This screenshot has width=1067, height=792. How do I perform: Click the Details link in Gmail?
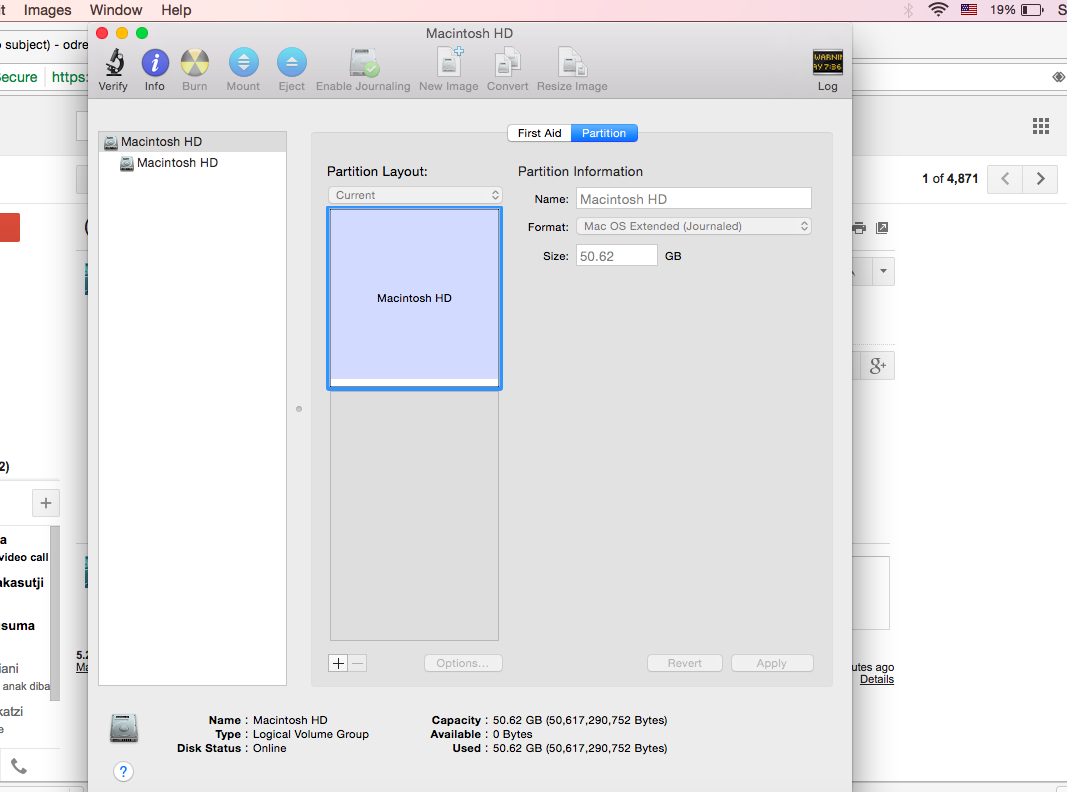pyautogui.click(x=876, y=679)
